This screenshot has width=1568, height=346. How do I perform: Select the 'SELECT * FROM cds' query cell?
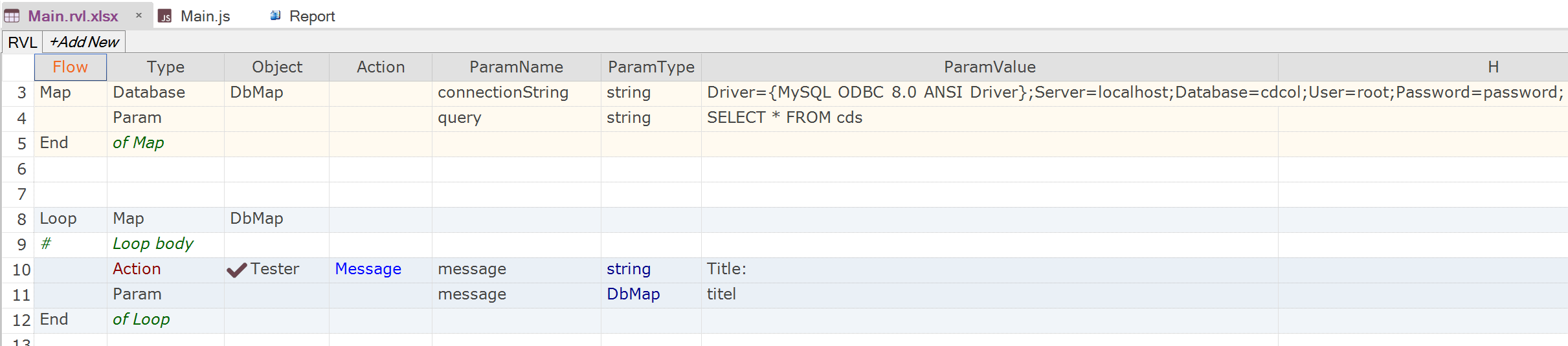pyautogui.click(x=785, y=118)
